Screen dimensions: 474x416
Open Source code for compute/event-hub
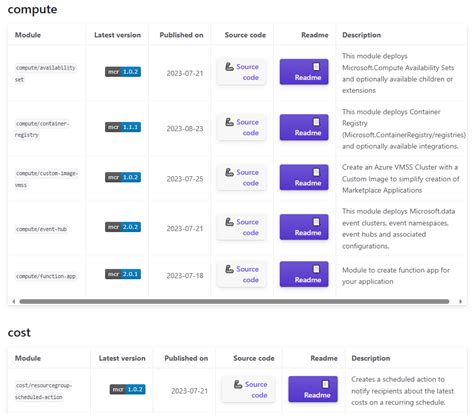(242, 227)
